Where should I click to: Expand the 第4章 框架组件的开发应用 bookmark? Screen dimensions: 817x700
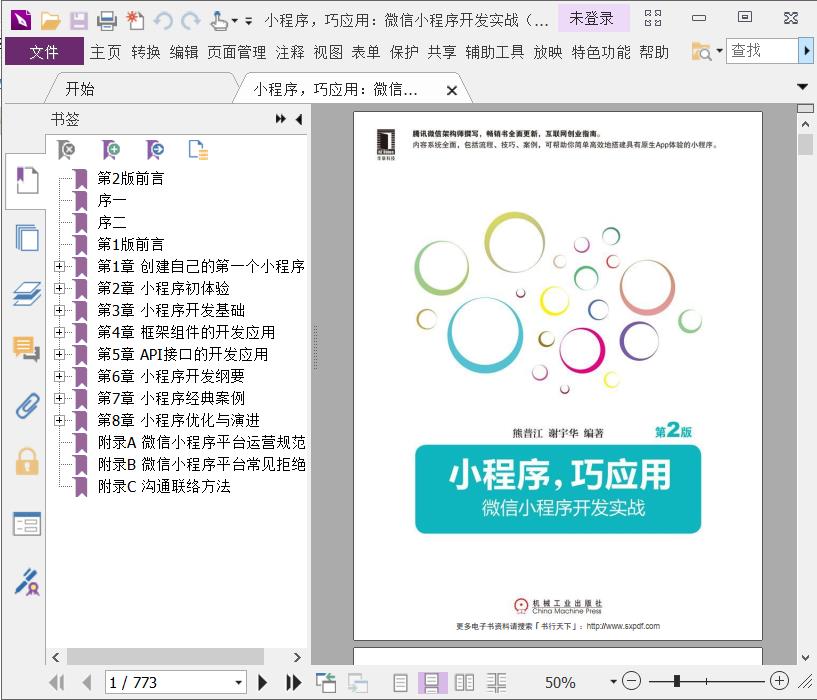(59, 332)
